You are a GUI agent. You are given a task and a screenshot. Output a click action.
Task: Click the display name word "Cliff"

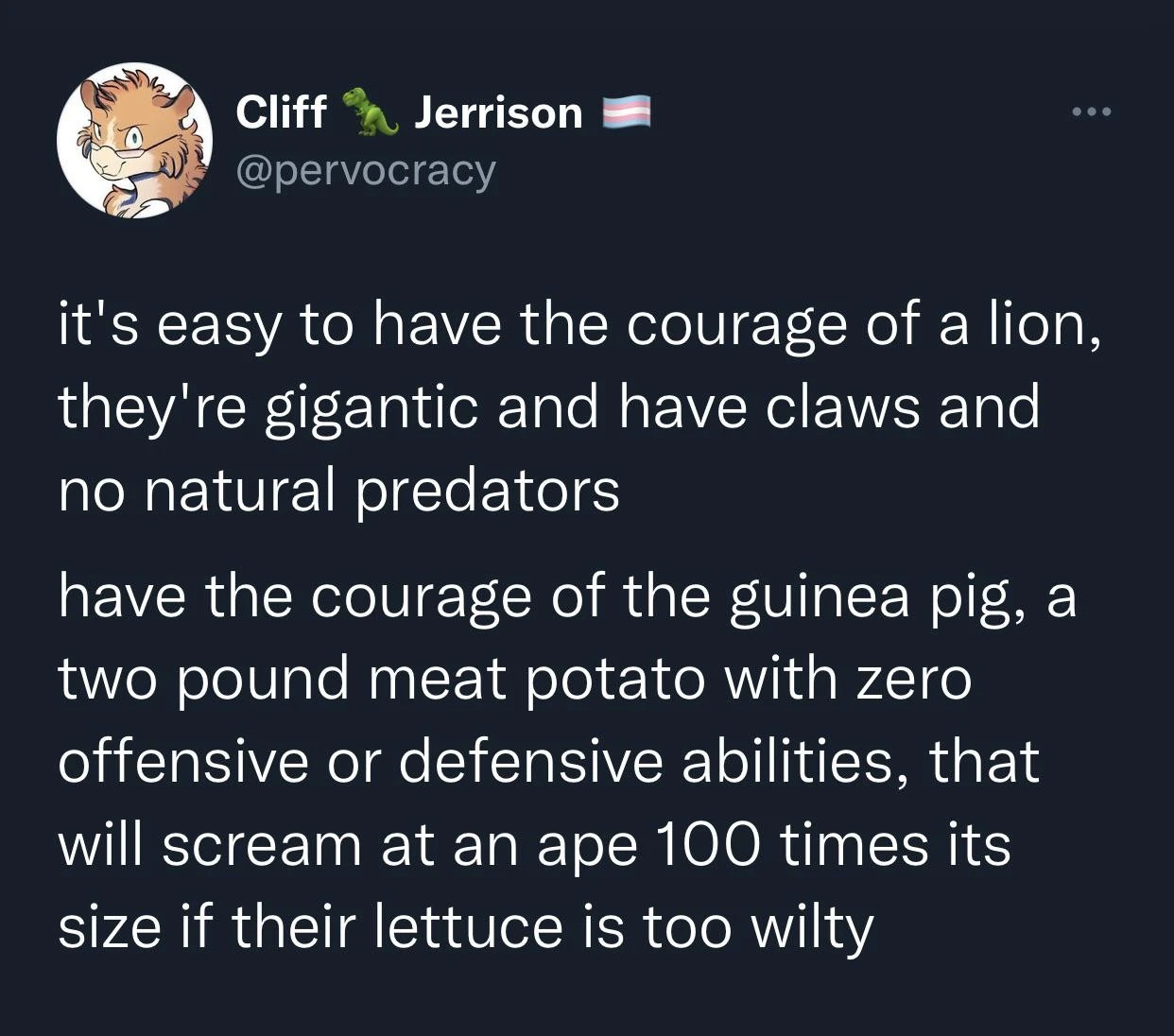(x=281, y=112)
